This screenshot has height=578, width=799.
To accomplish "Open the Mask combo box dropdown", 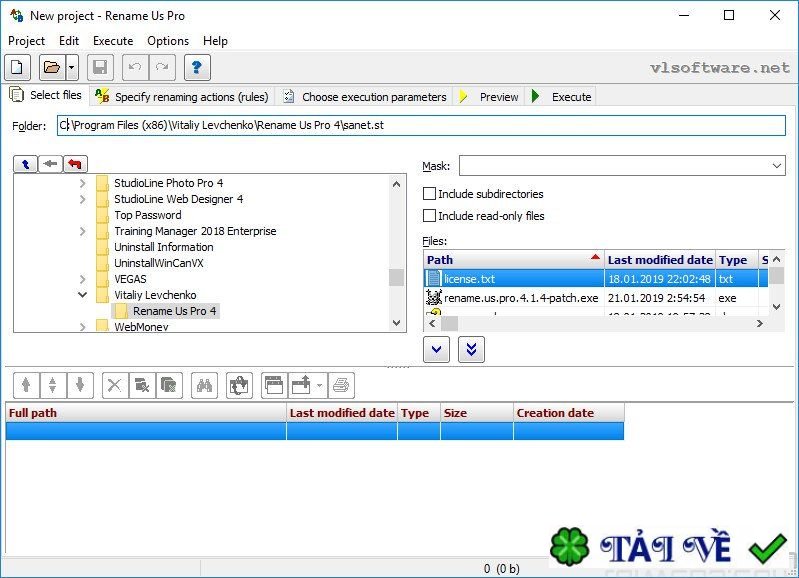I will coord(776,166).
